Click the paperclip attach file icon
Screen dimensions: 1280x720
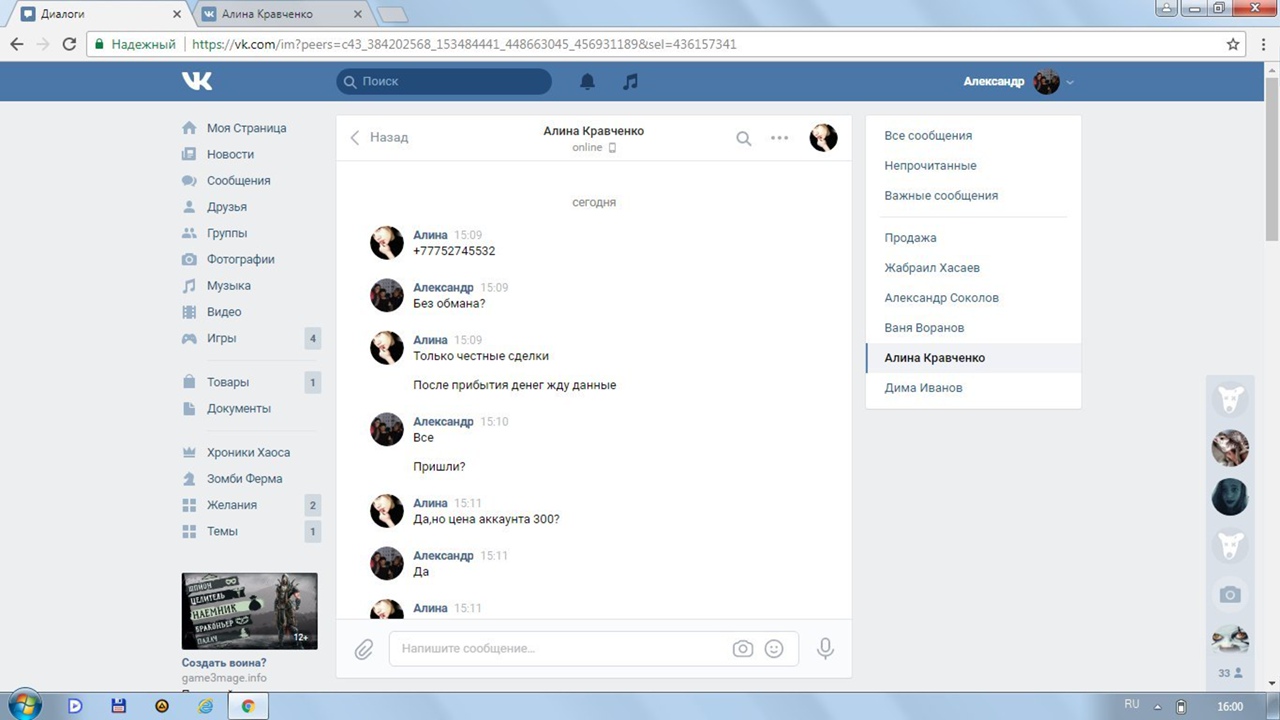(364, 649)
